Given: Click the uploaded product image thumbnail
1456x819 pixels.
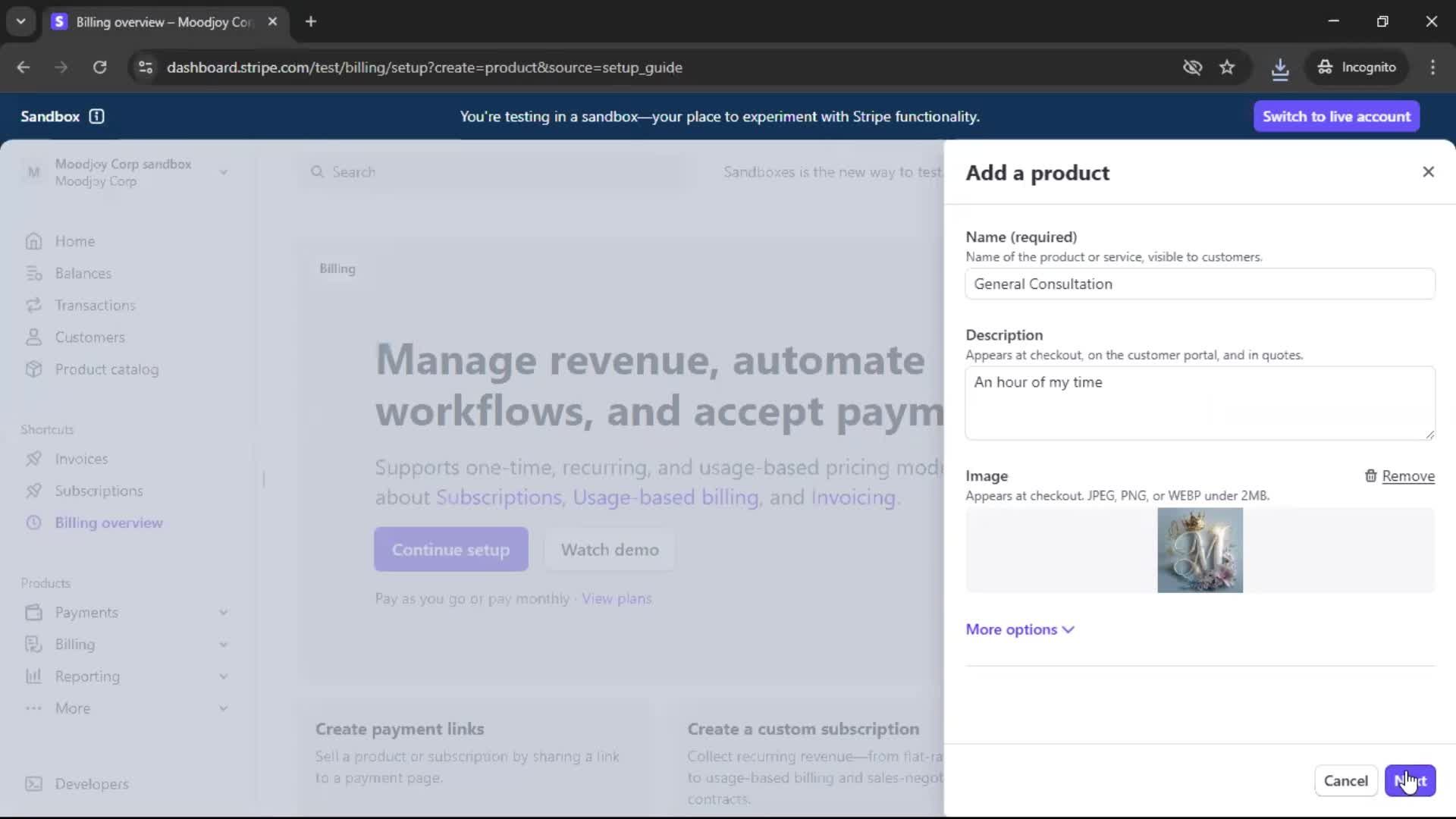Looking at the screenshot, I should click(x=1200, y=551).
